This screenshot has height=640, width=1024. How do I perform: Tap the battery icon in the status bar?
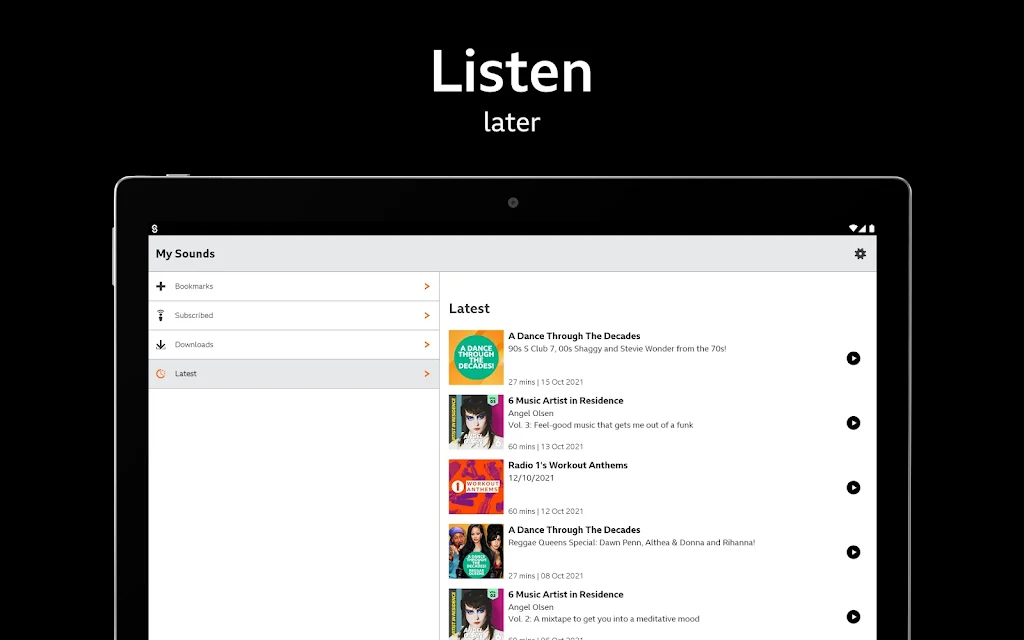click(871, 229)
